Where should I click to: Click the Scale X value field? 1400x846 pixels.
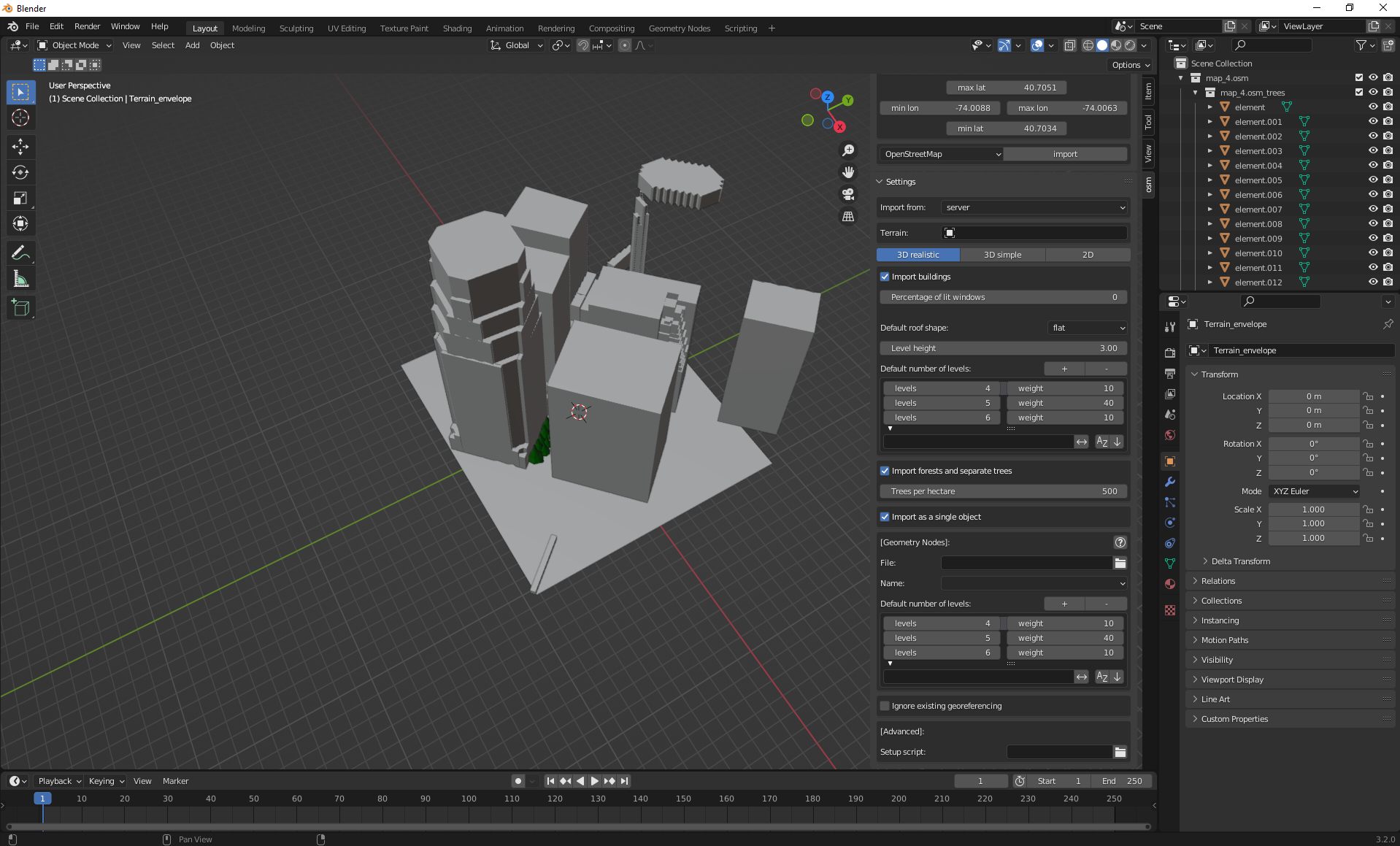[1314, 509]
